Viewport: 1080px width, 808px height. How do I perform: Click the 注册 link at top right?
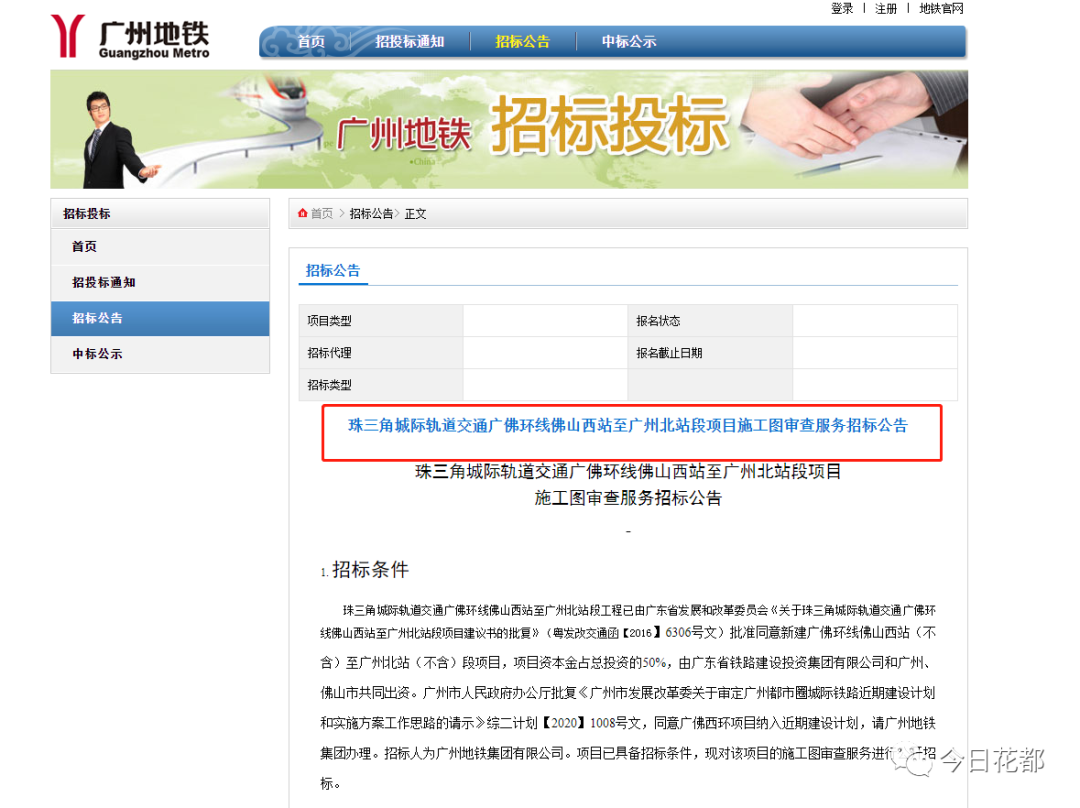[885, 8]
